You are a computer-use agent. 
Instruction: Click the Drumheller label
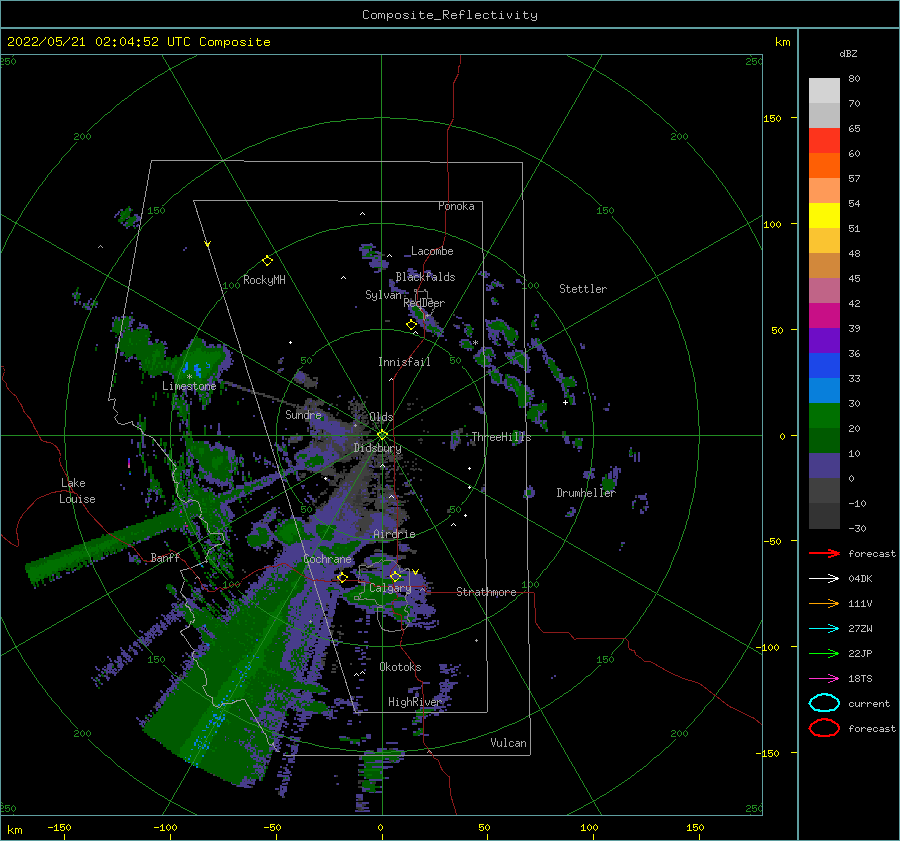[x=586, y=493]
